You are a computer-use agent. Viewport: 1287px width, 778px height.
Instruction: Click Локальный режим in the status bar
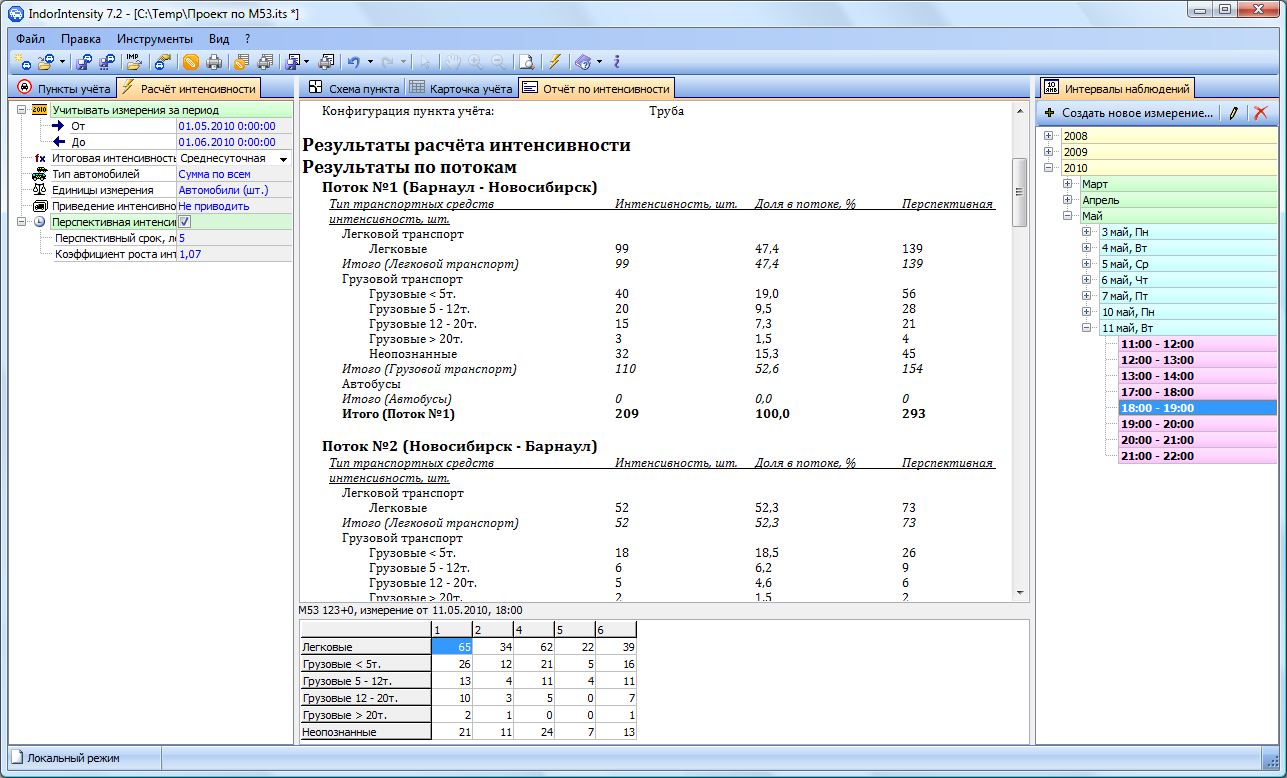tap(73, 758)
